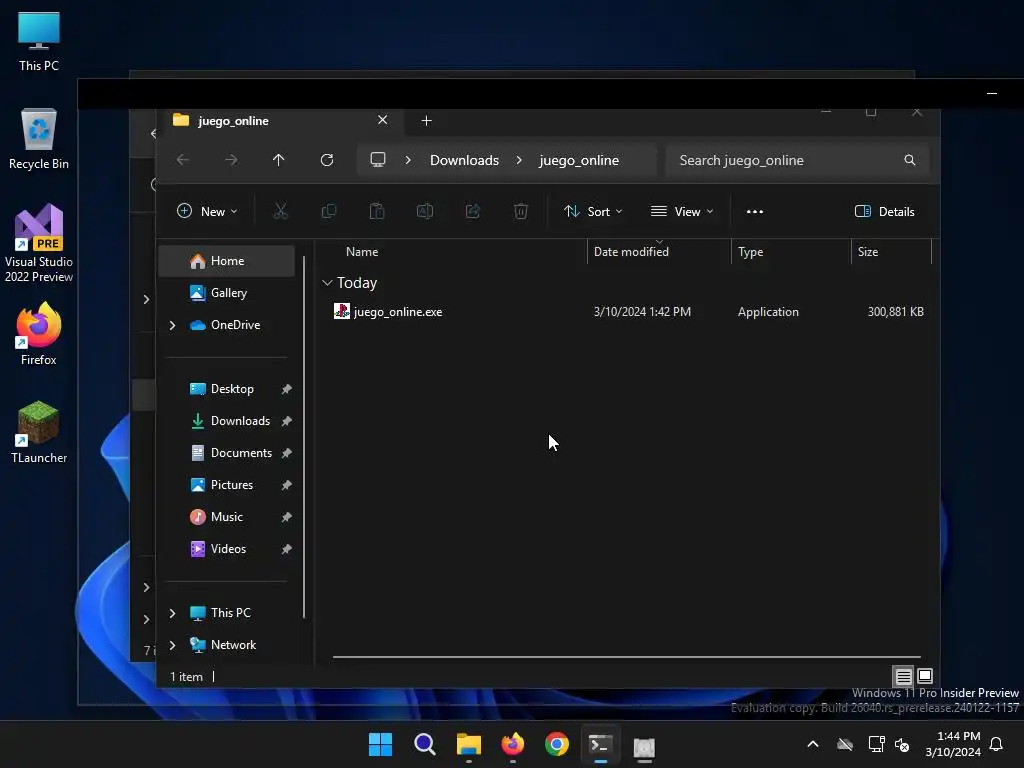The width and height of the screenshot is (1024, 768).
Task: Go back with the left arrow
Action: point(183,160)
